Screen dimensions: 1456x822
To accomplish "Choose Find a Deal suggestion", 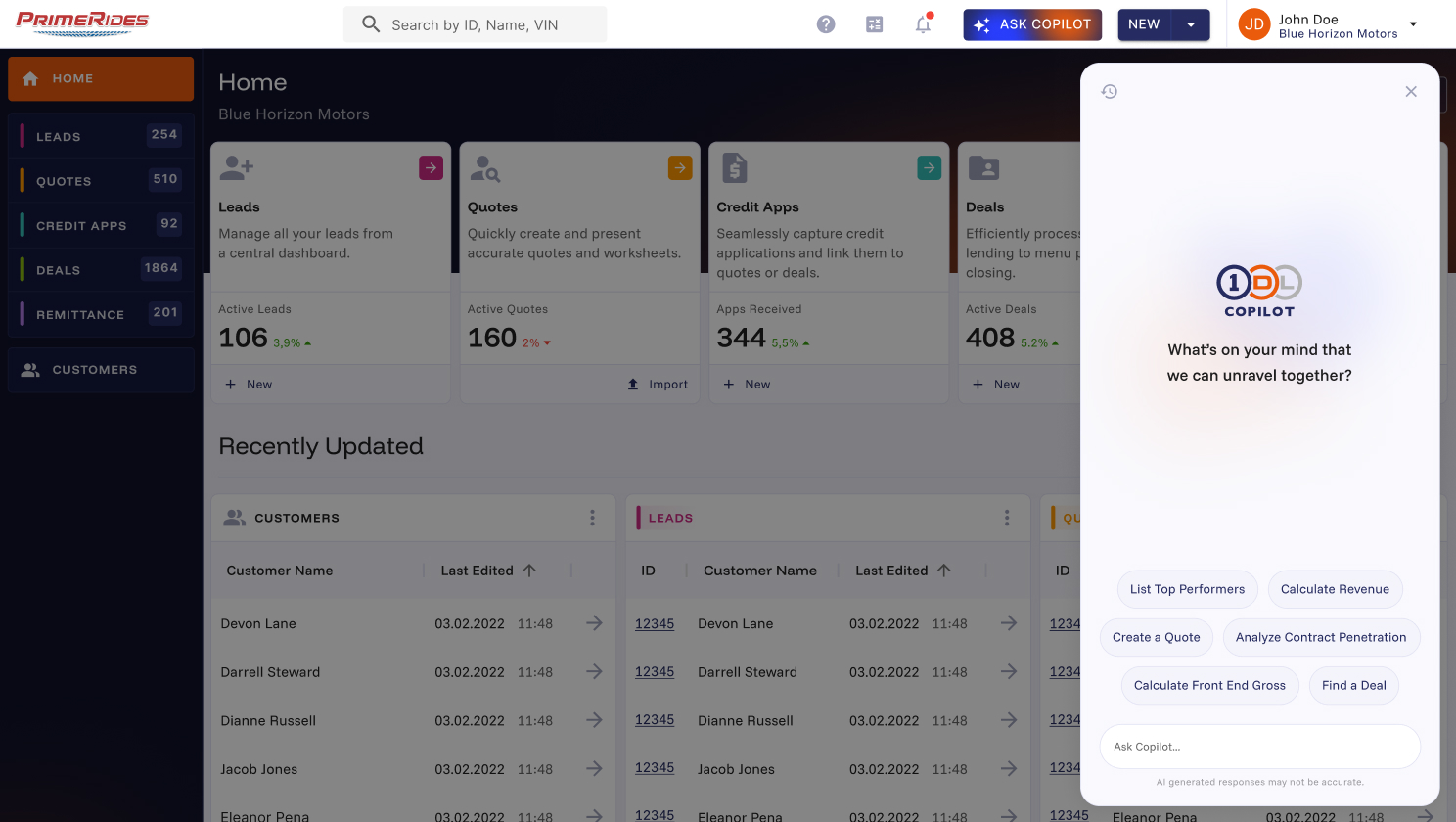I will [x=1353, y=685].
